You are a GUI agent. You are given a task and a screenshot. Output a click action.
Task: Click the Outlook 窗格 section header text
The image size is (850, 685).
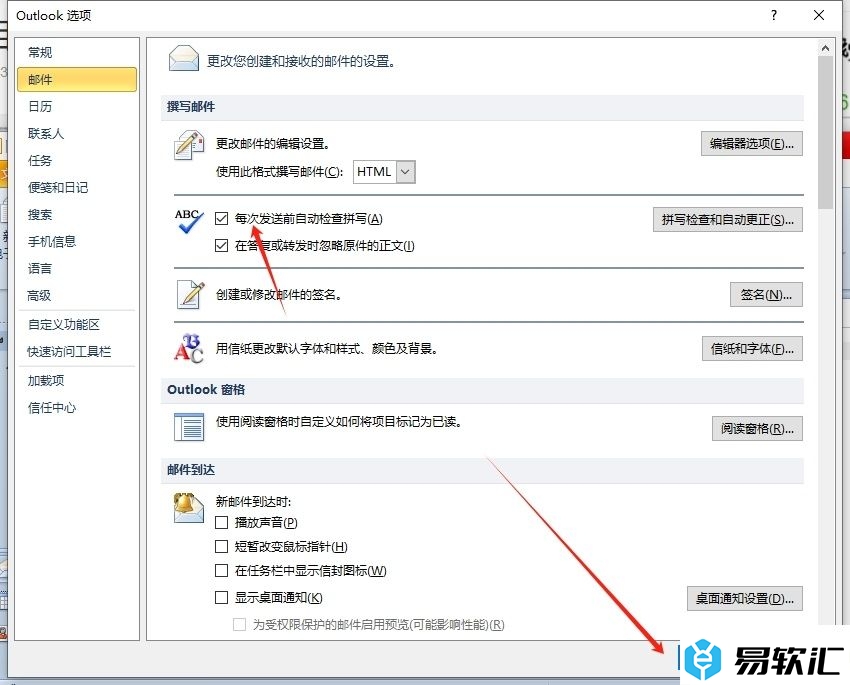[x=206, y=390]
